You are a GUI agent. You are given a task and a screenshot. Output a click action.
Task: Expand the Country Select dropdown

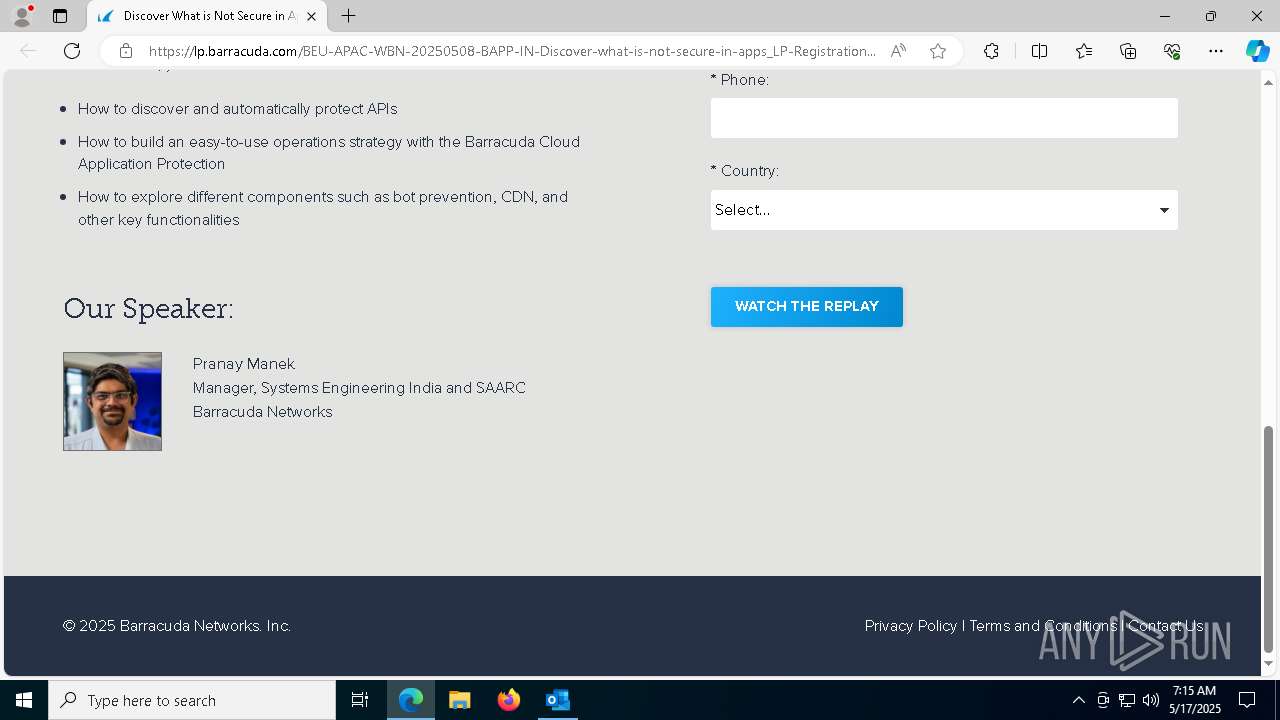[x=944, y=210]
